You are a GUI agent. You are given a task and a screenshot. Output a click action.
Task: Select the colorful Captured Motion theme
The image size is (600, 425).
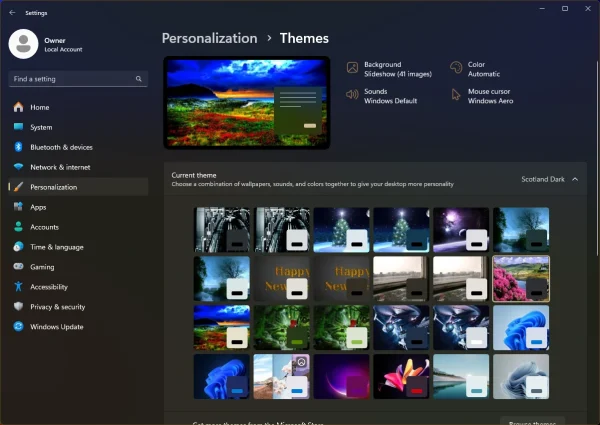point(401,377)
